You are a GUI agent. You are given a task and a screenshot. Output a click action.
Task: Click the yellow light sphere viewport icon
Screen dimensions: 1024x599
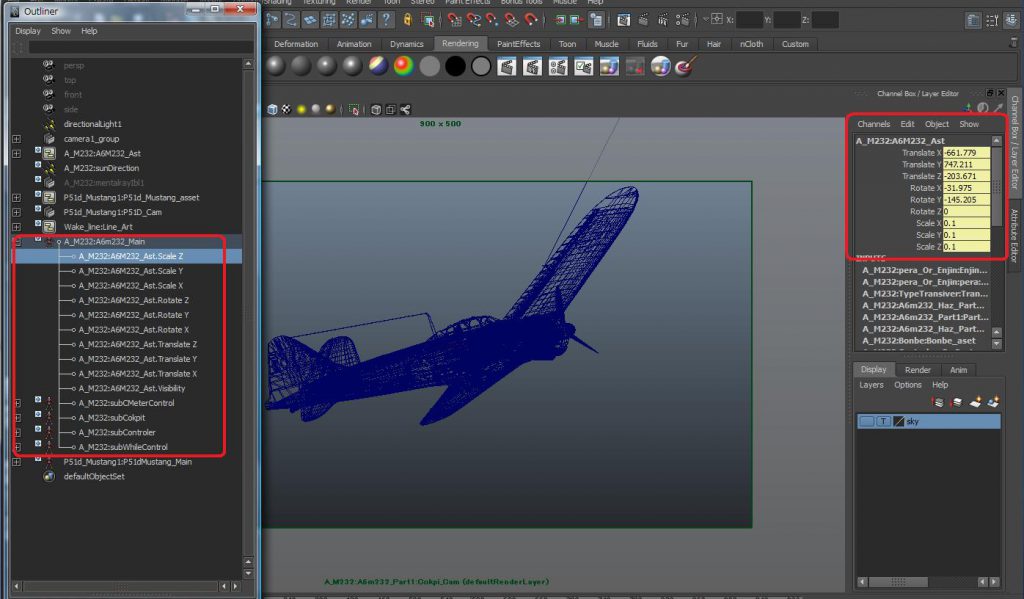point(301,109)
